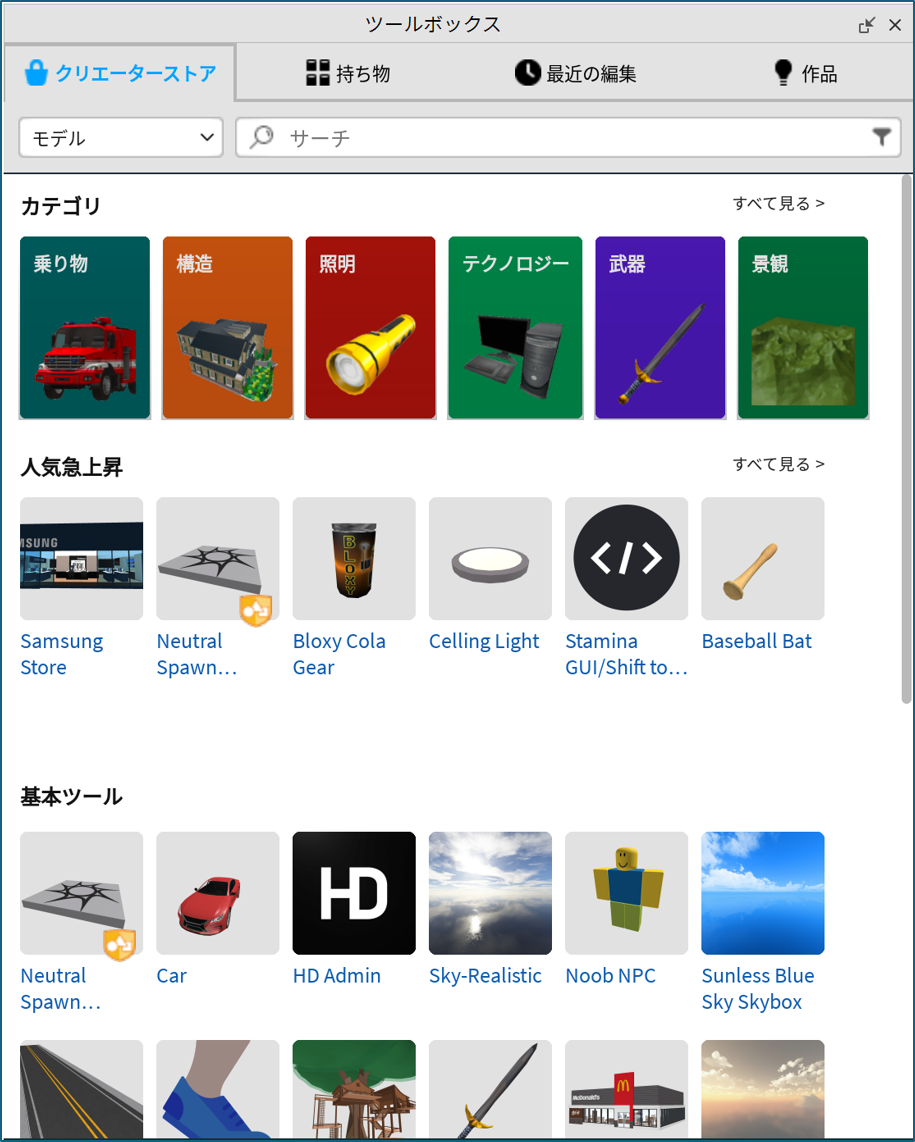Choose the Bloxy Cola Gear item
This screenshot has height=1142, width=915.
(354, 558)
